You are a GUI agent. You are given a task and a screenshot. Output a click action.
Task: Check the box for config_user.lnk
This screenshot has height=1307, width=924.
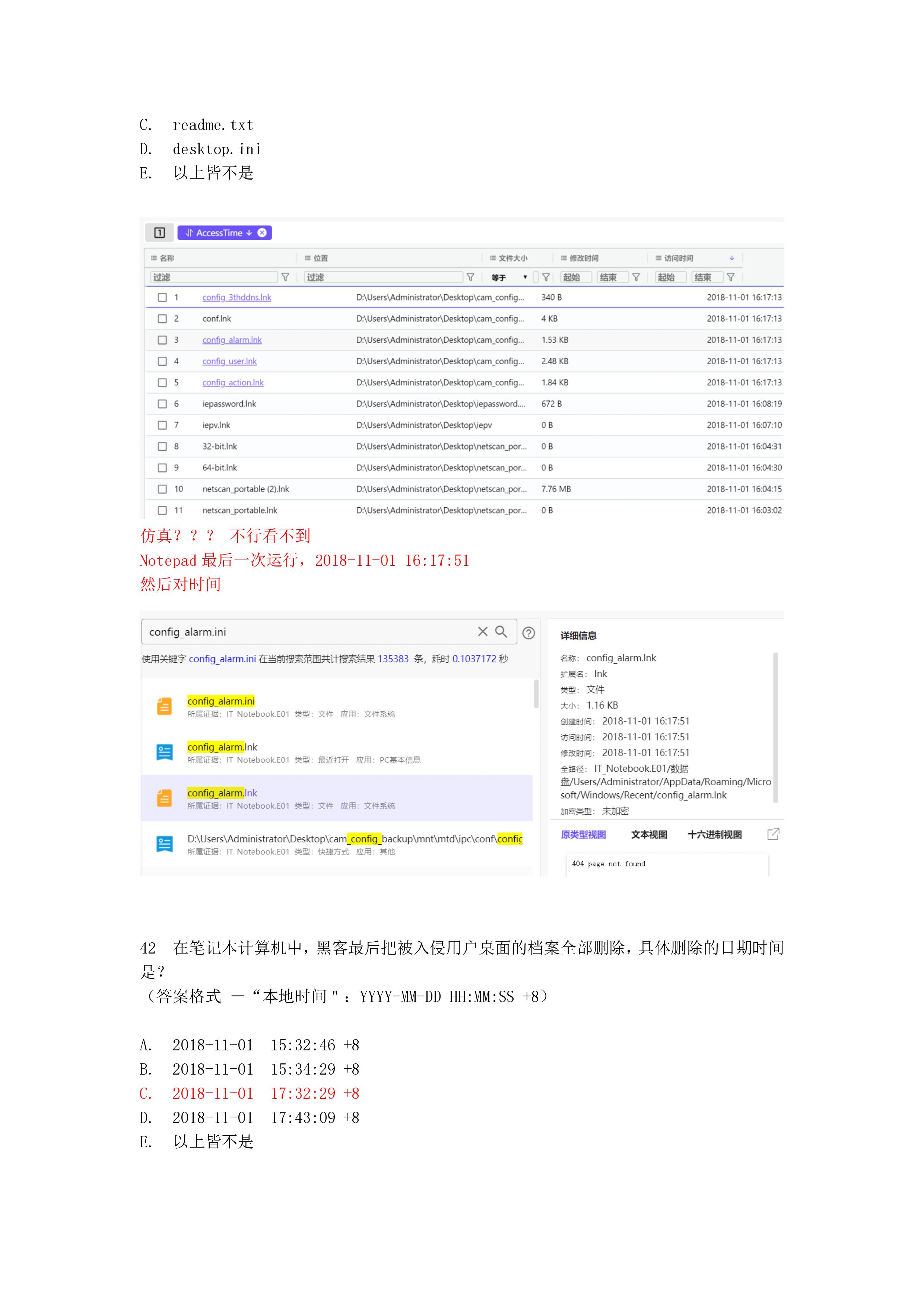coord(162,361)
